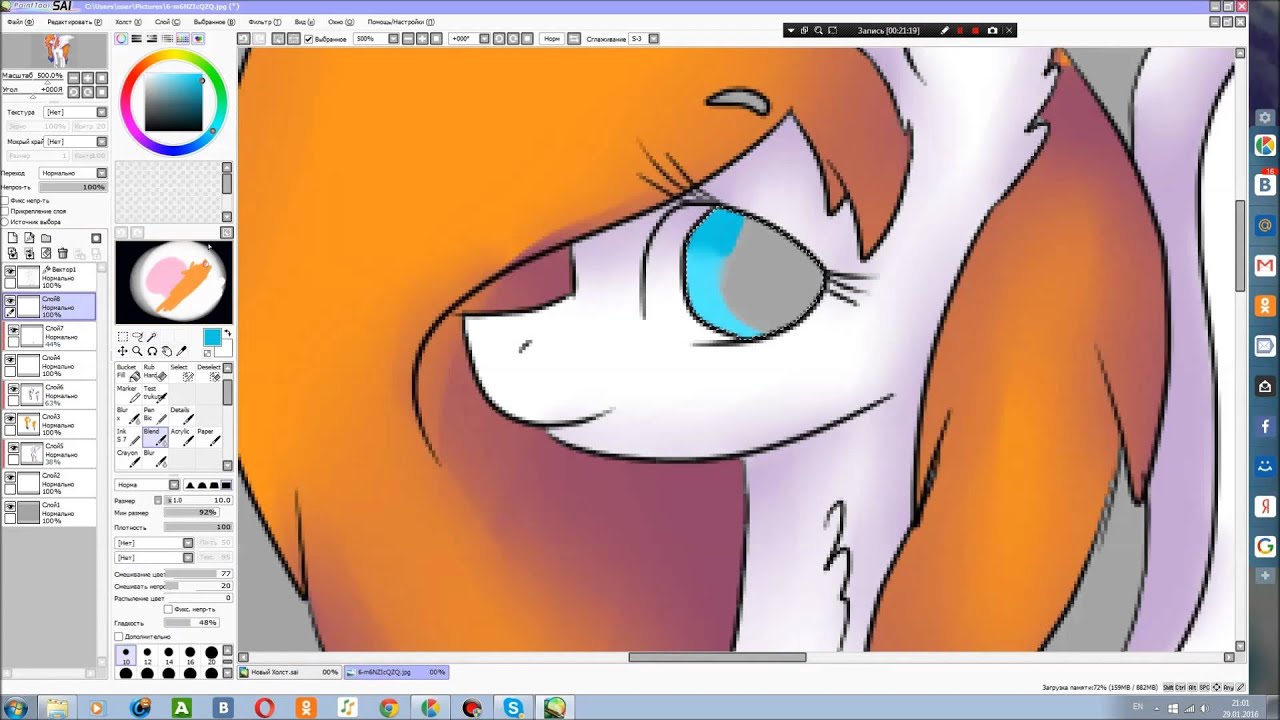Select the Marker brush tool

pos(128,393)
